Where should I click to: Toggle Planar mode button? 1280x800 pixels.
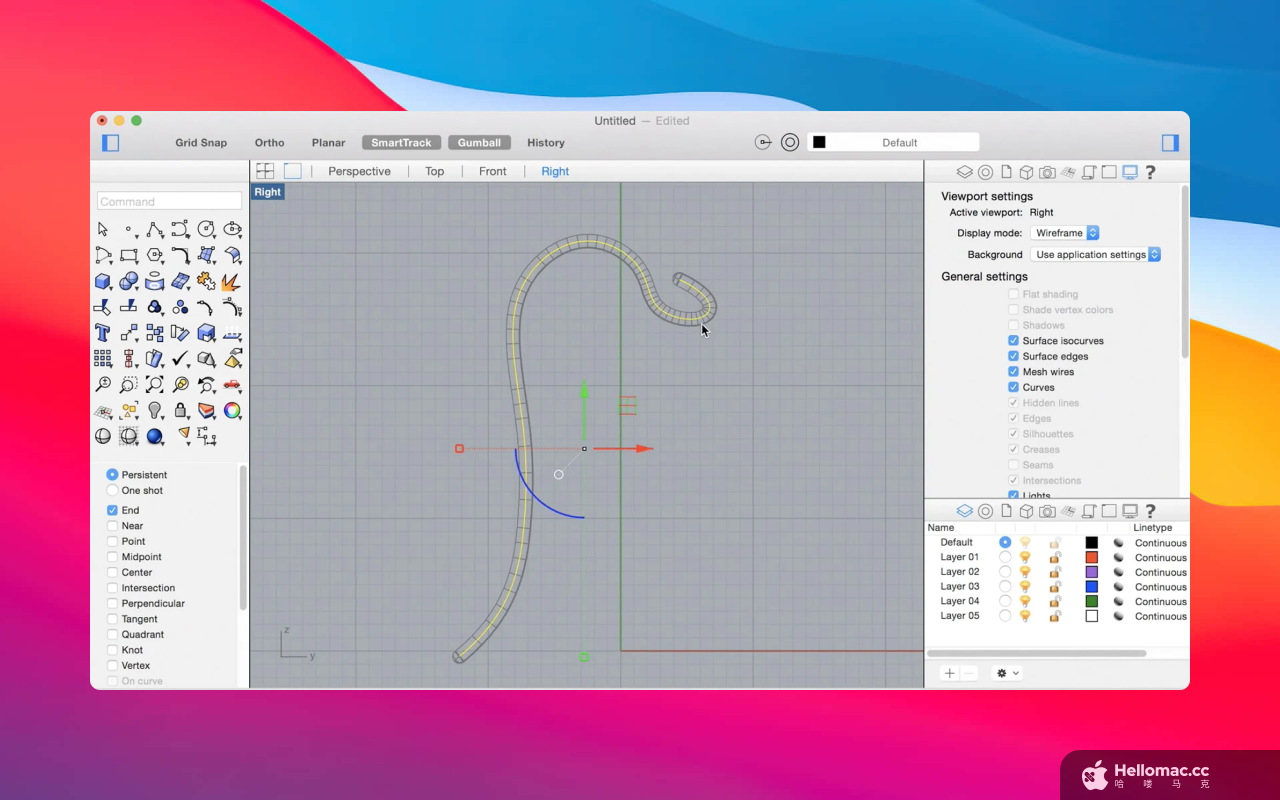pyautogui.click(x=328, y=143)
